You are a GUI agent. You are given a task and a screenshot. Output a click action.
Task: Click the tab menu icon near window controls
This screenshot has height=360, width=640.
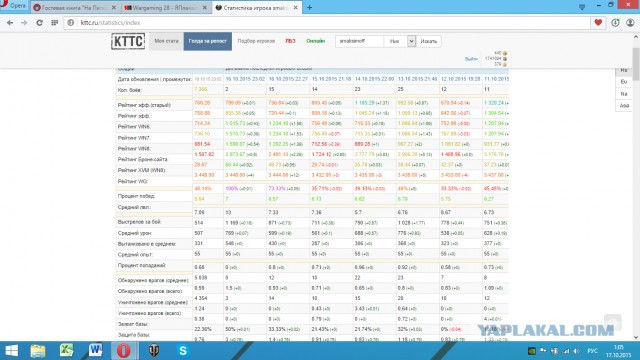point(582,7)
